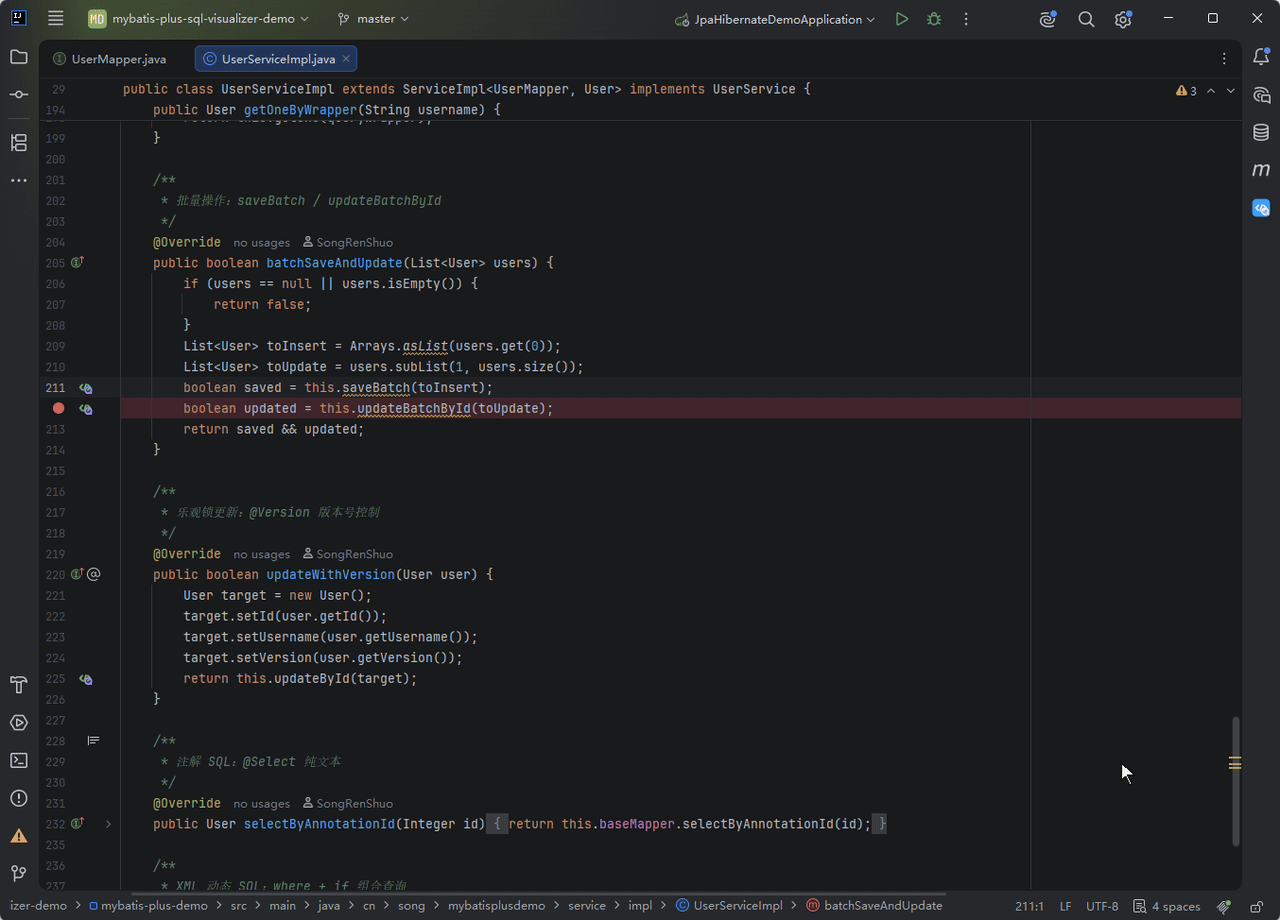The height and width of the screenshot is (920, 1280).
Task: Select UserServiceImpl in the breadcrumb bar
Action: tap(729, 906)
